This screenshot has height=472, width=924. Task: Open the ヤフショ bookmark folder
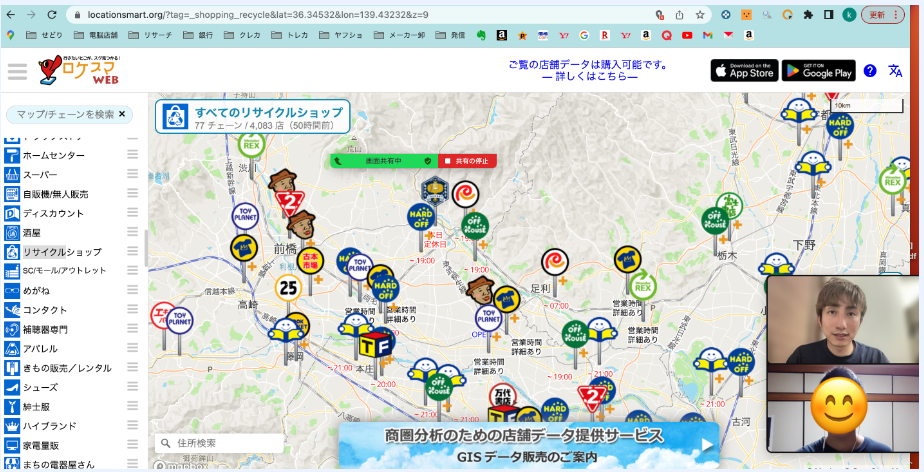point(341,35)
